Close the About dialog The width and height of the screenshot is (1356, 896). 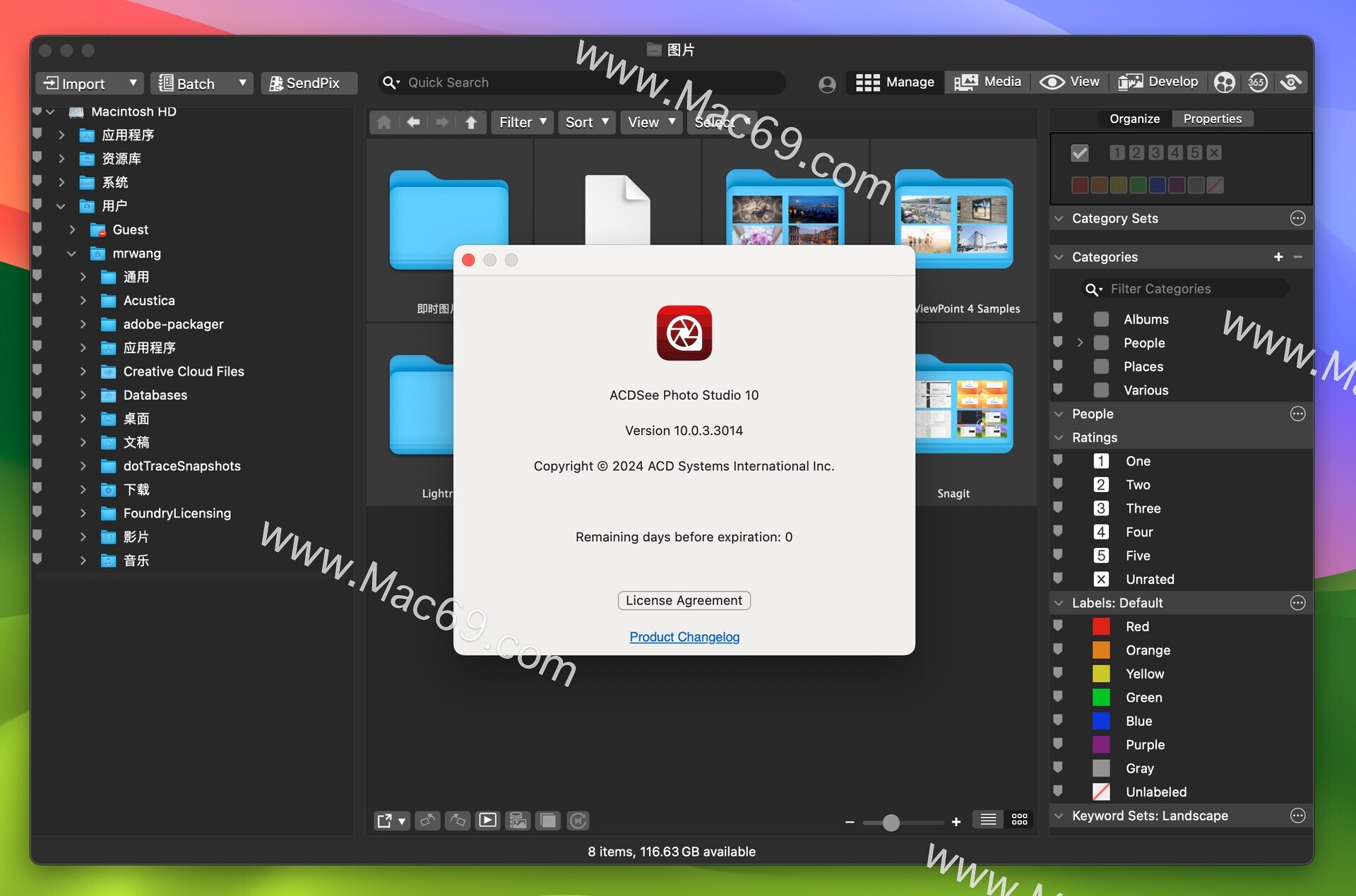[468, 260]
